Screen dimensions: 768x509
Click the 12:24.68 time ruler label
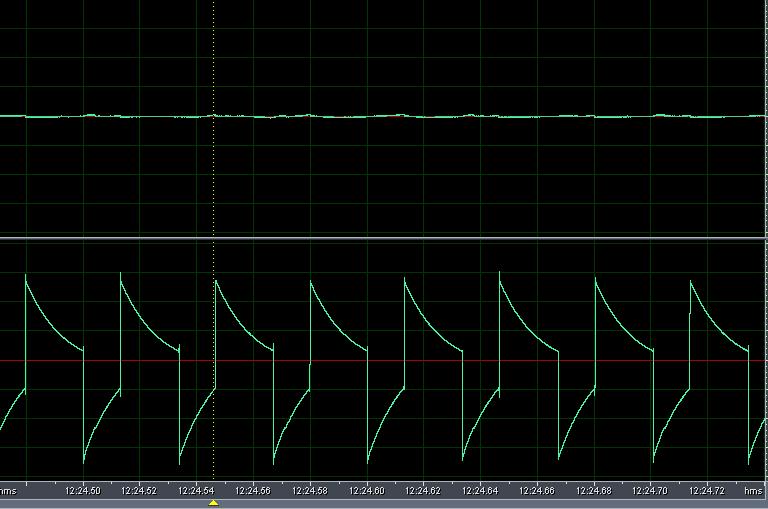point(594,490)
